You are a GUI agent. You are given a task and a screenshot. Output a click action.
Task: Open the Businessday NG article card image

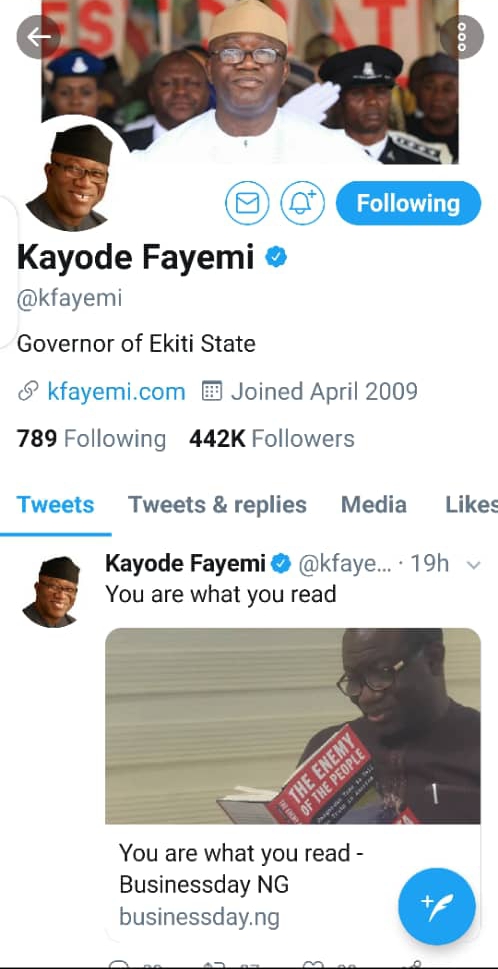point(293,726)
